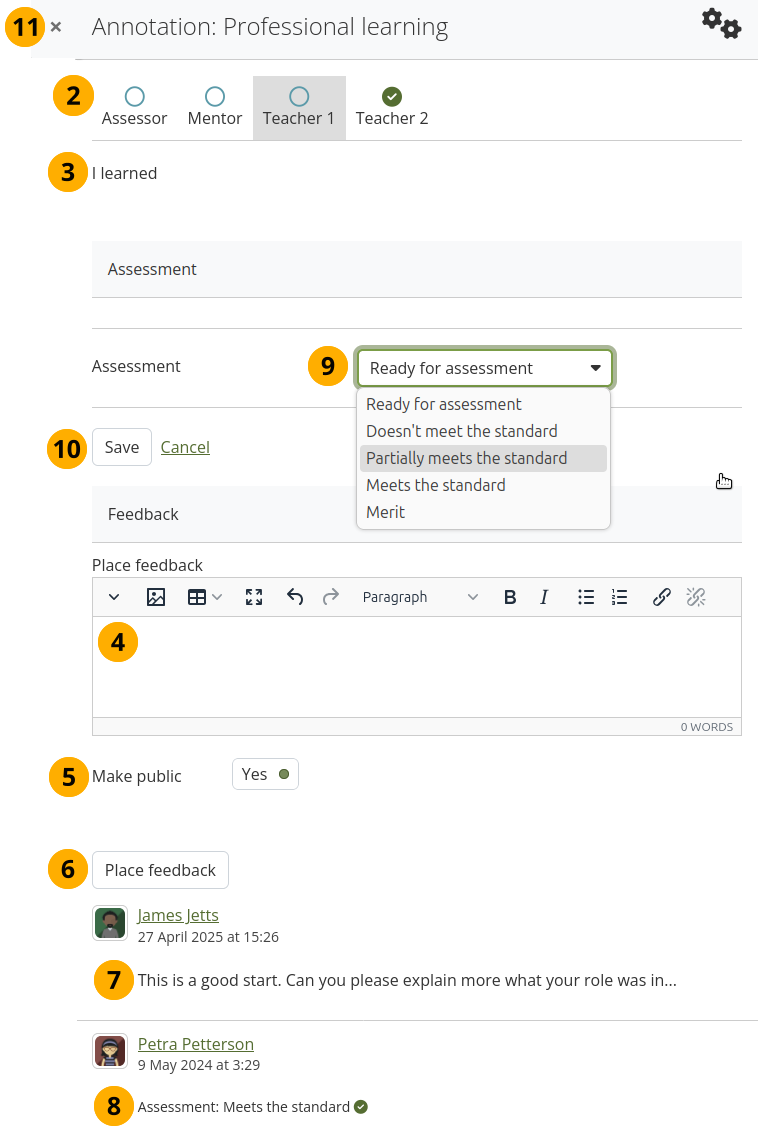The image size is (758, 1129).
Task: Apply bold formatting in the feedback editor
Action: (510, 597)
